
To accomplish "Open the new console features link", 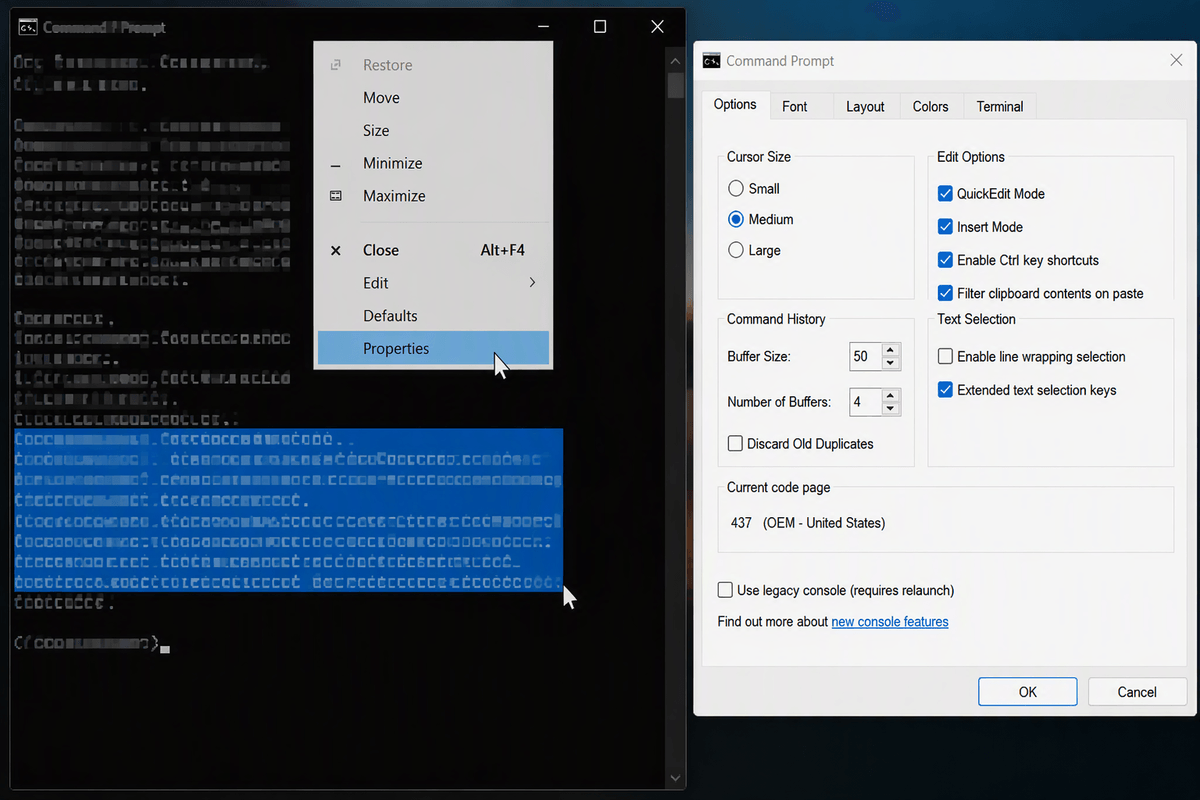I will (890, 622).
